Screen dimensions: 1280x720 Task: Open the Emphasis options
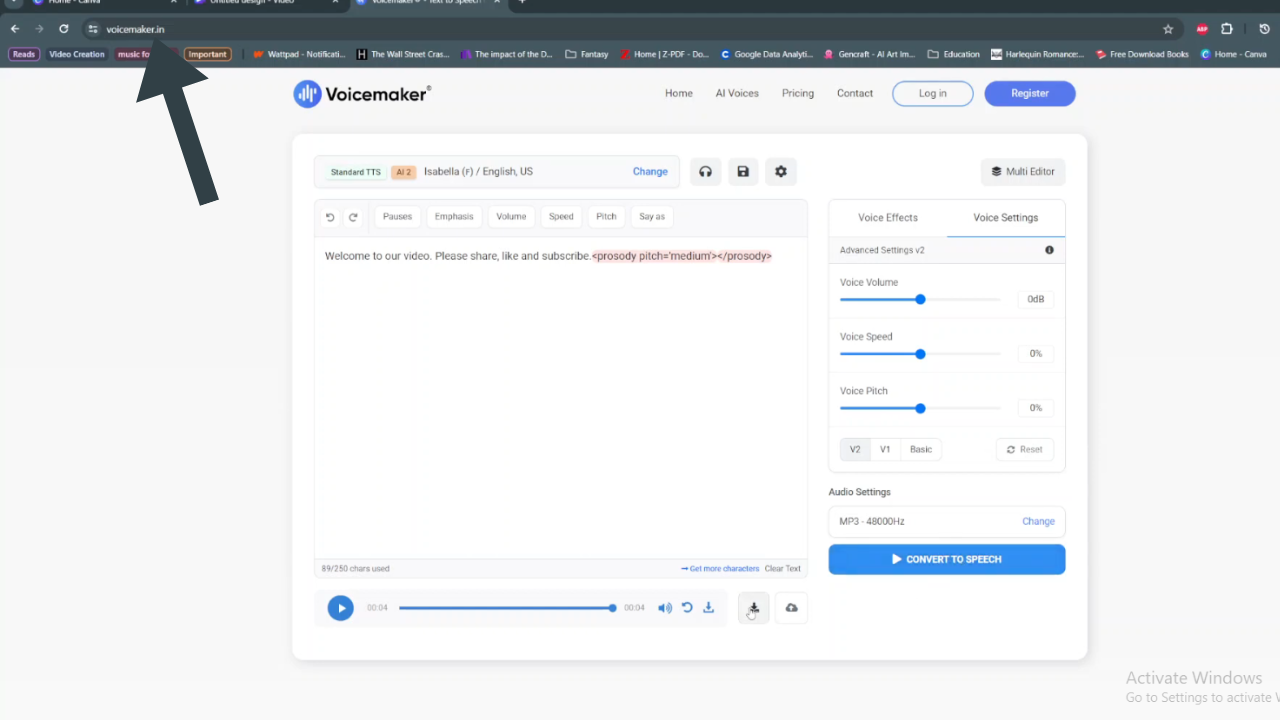coord(454,217)
